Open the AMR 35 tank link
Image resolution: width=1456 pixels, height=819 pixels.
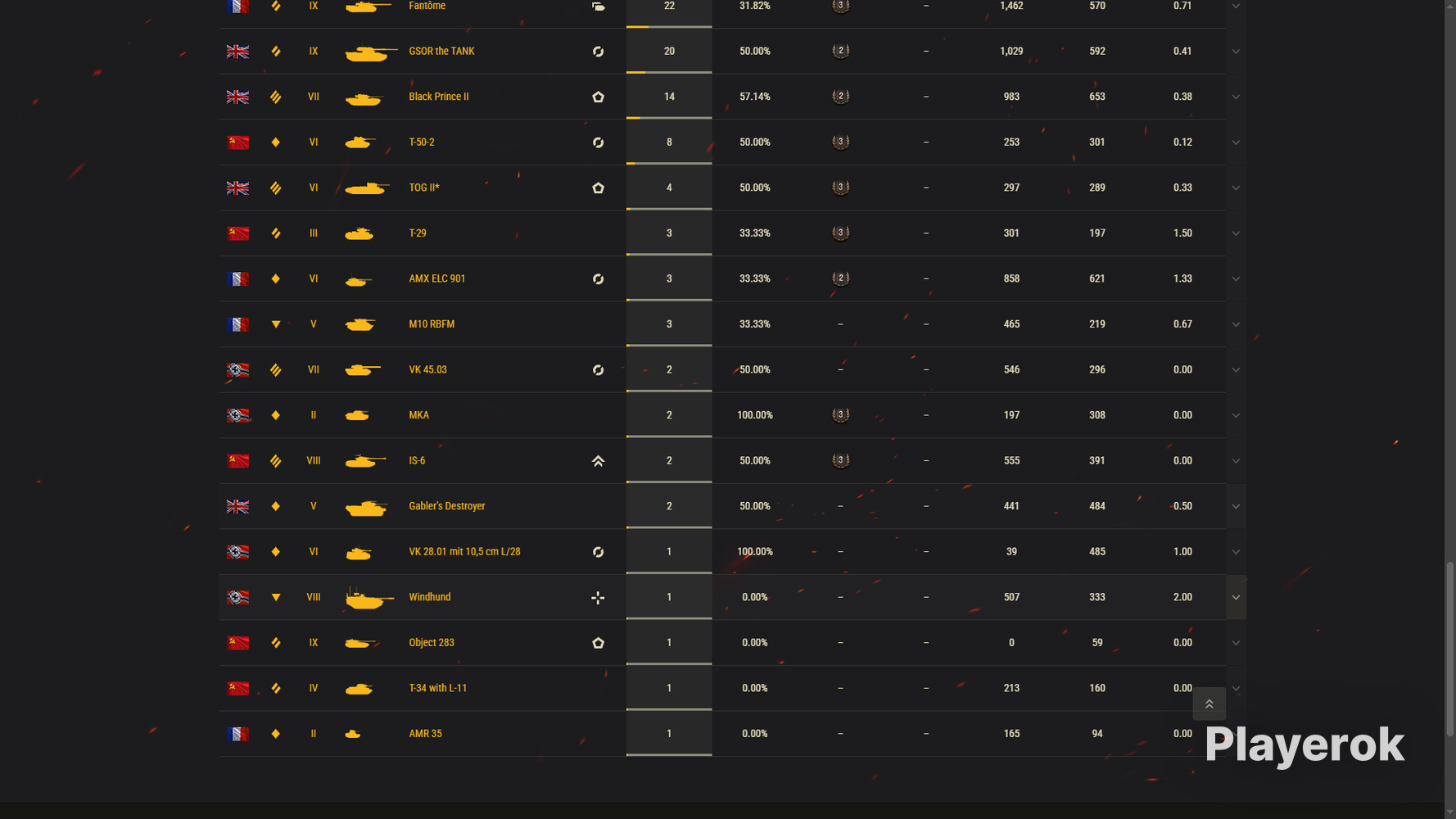tap(425, 734)
